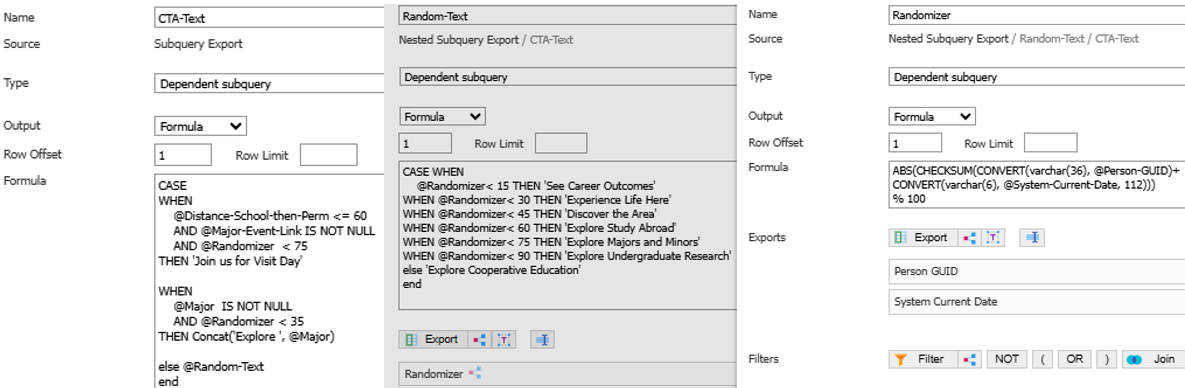Click 'Discover the Area' formula line
The width and height of the screenshot is (1185, 388).
[530, 214]
